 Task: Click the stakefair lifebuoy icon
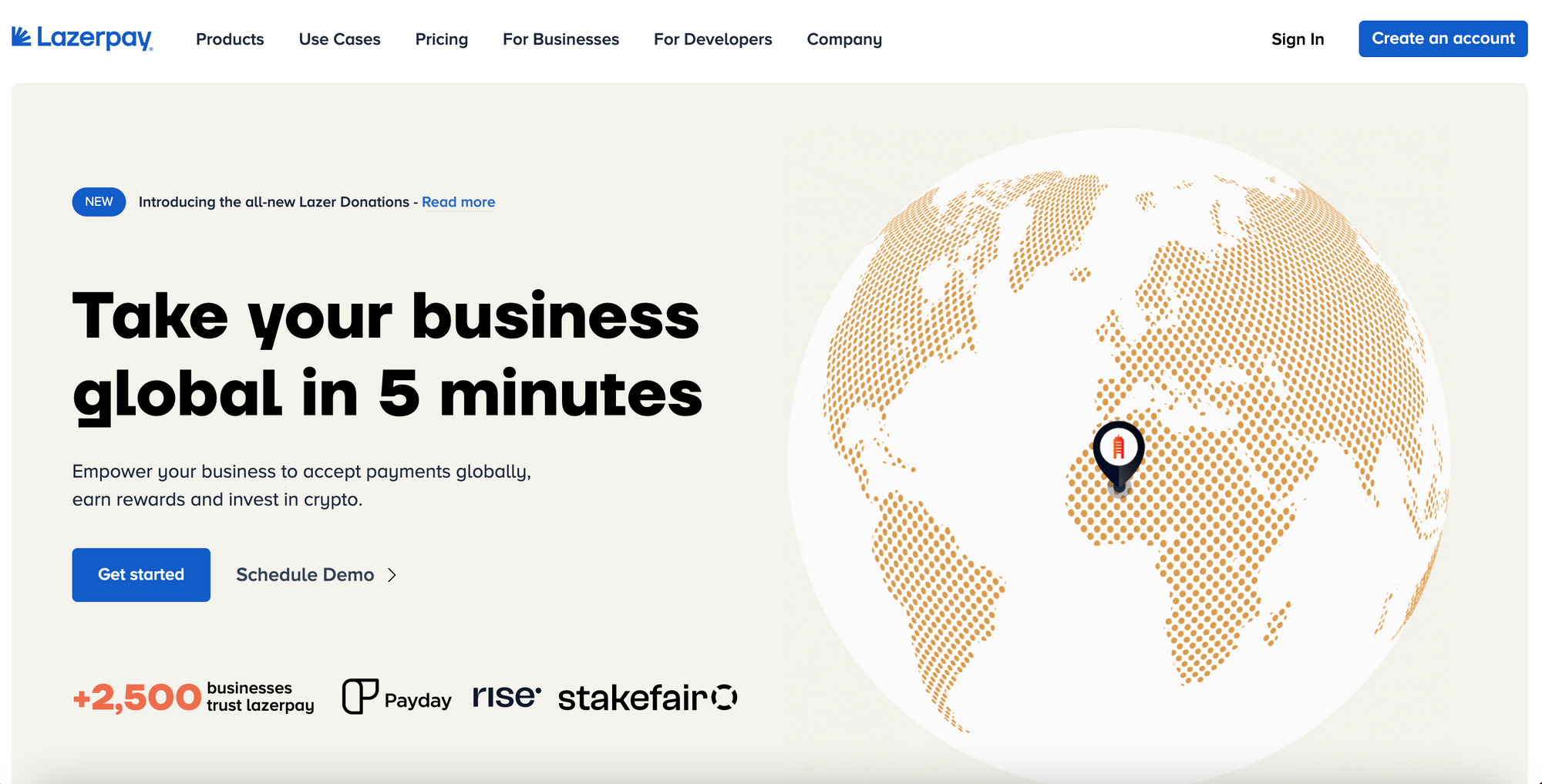(723, 698)
